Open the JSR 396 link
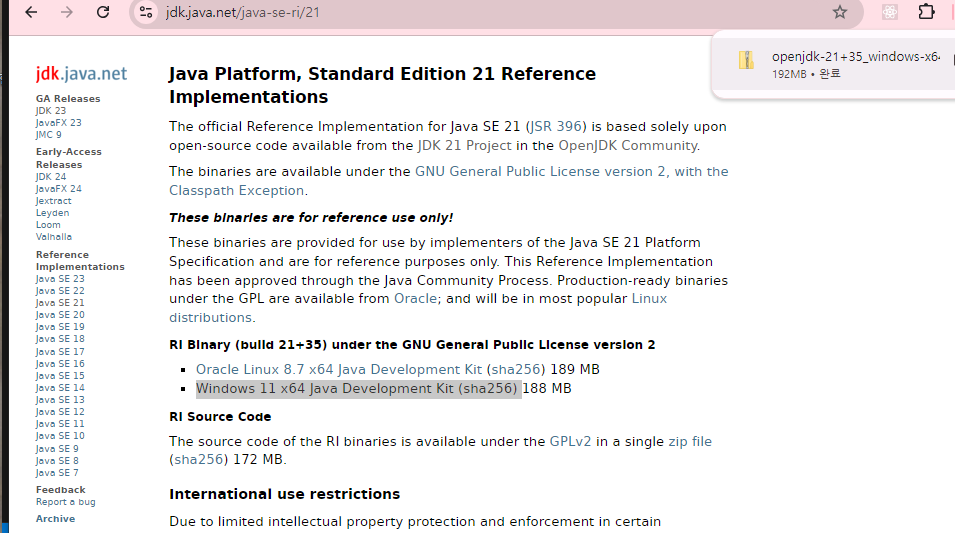Screen dimensions: 955x533 tap(556, 127)
